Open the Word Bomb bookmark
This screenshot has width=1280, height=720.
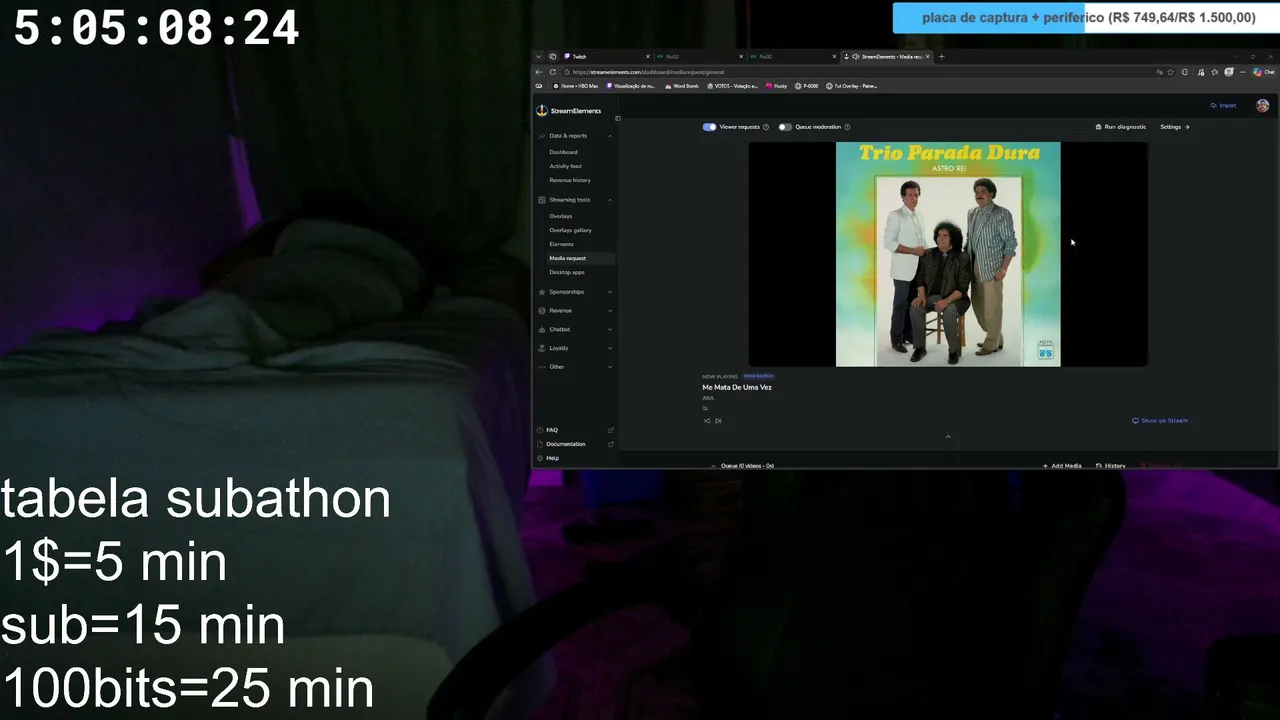pos(681,86)
